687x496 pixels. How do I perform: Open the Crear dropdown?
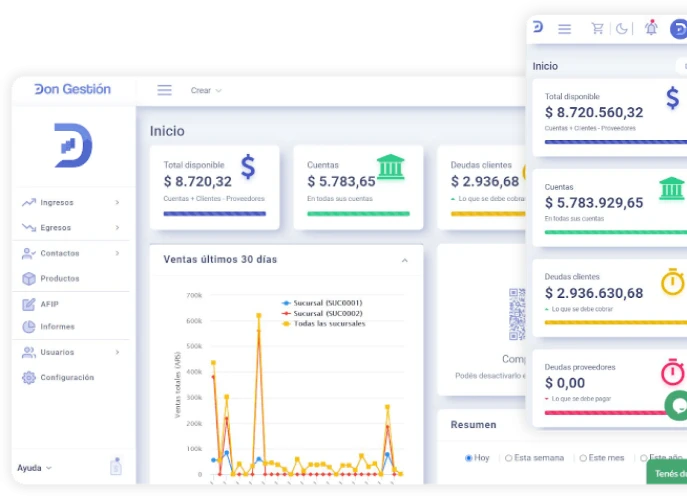click(x=205, y=90)
